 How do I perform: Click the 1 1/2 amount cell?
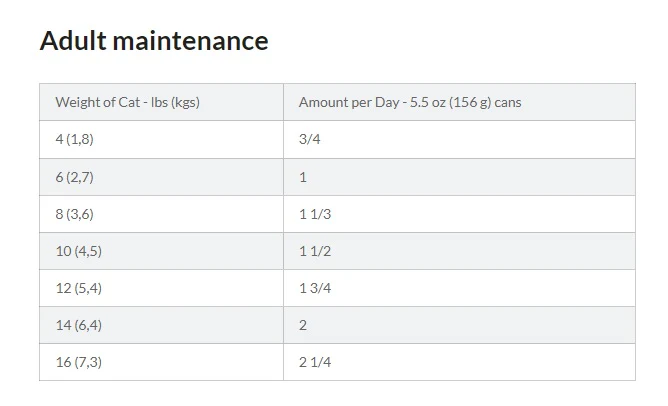point(459,251)
